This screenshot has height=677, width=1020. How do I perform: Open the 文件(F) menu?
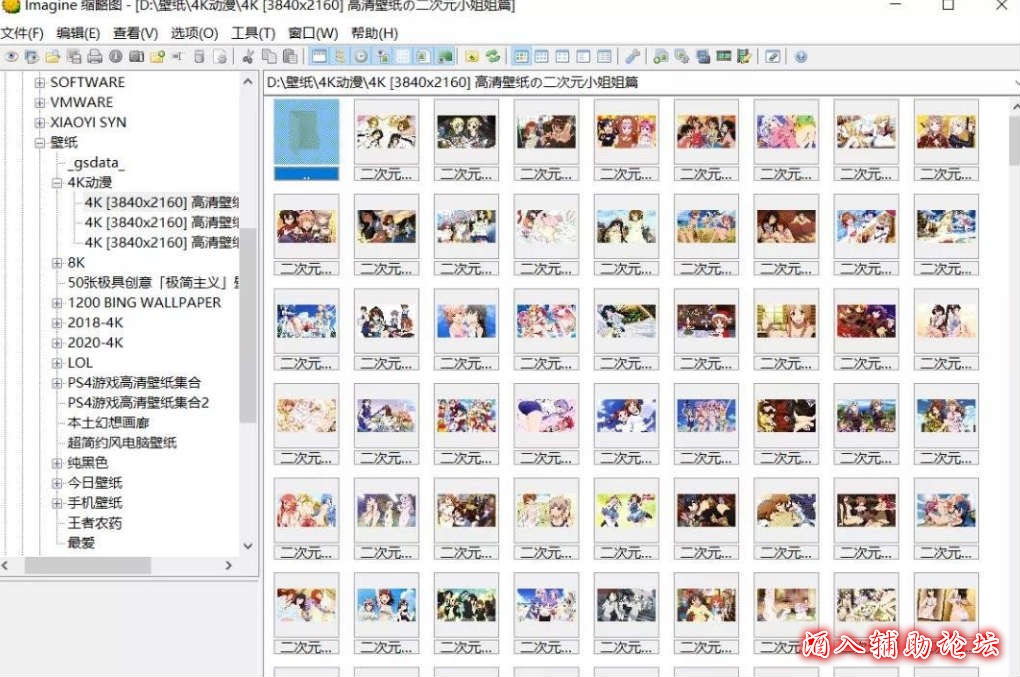(22, 33)
